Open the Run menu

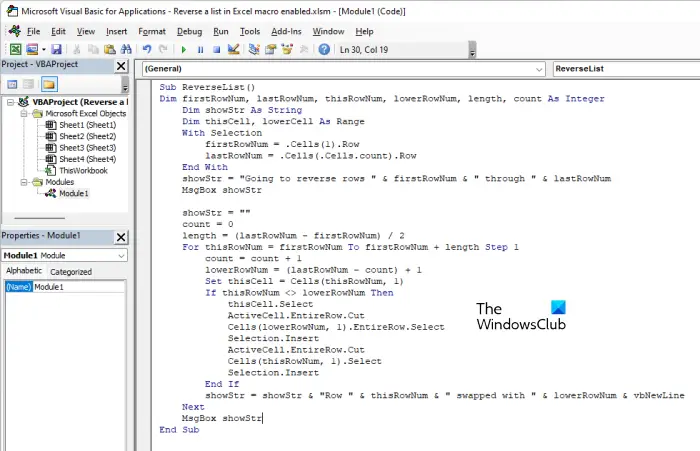point(221,31)
